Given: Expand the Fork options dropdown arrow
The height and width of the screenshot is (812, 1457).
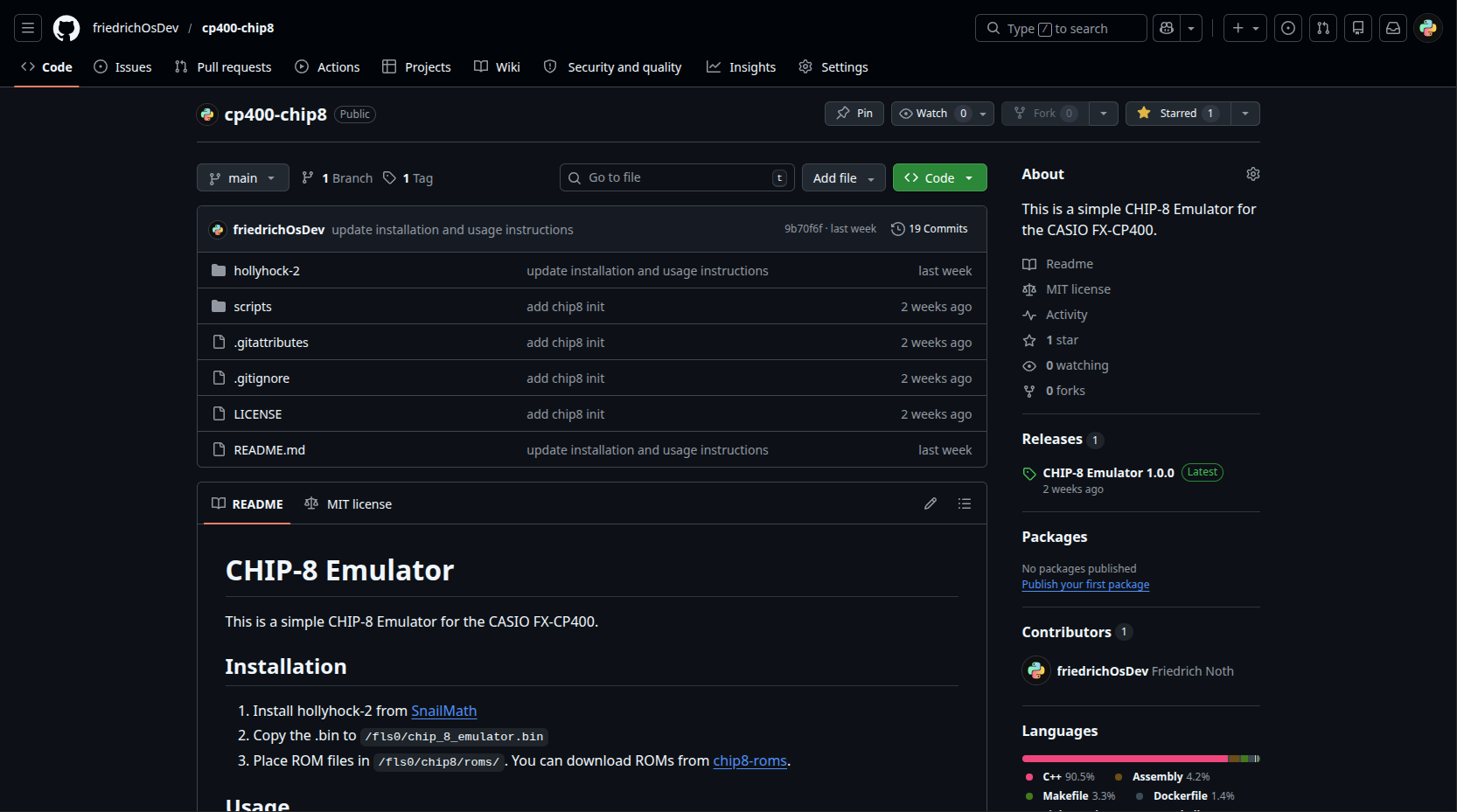Looking at the screenshot, I should 1104,113.
